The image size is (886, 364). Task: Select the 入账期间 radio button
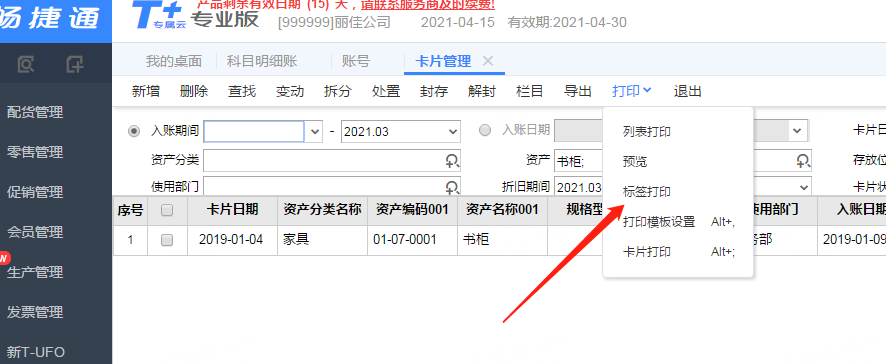coord(134,131)
